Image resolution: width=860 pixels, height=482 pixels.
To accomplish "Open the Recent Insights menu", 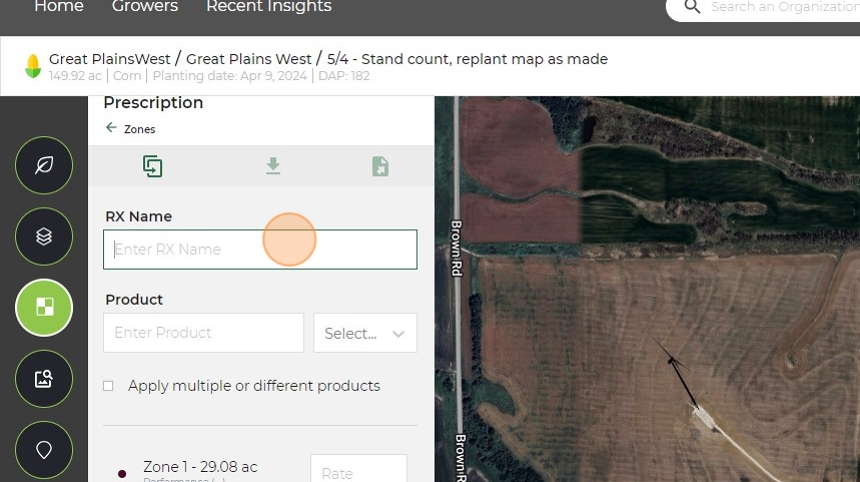I will coord(269,7).
